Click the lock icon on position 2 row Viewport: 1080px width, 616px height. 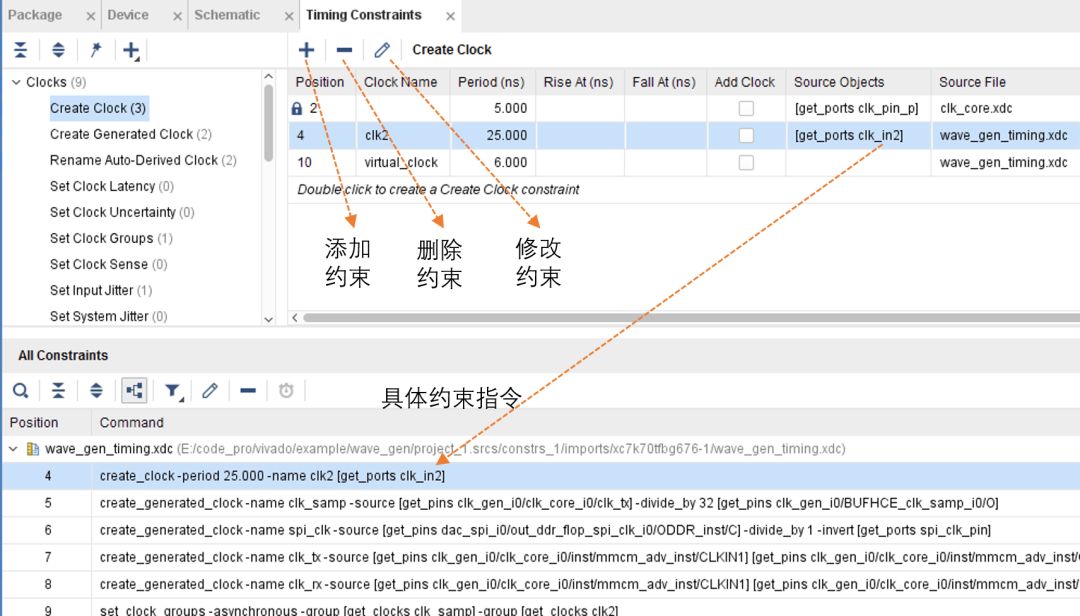click(x=297, y=109)
